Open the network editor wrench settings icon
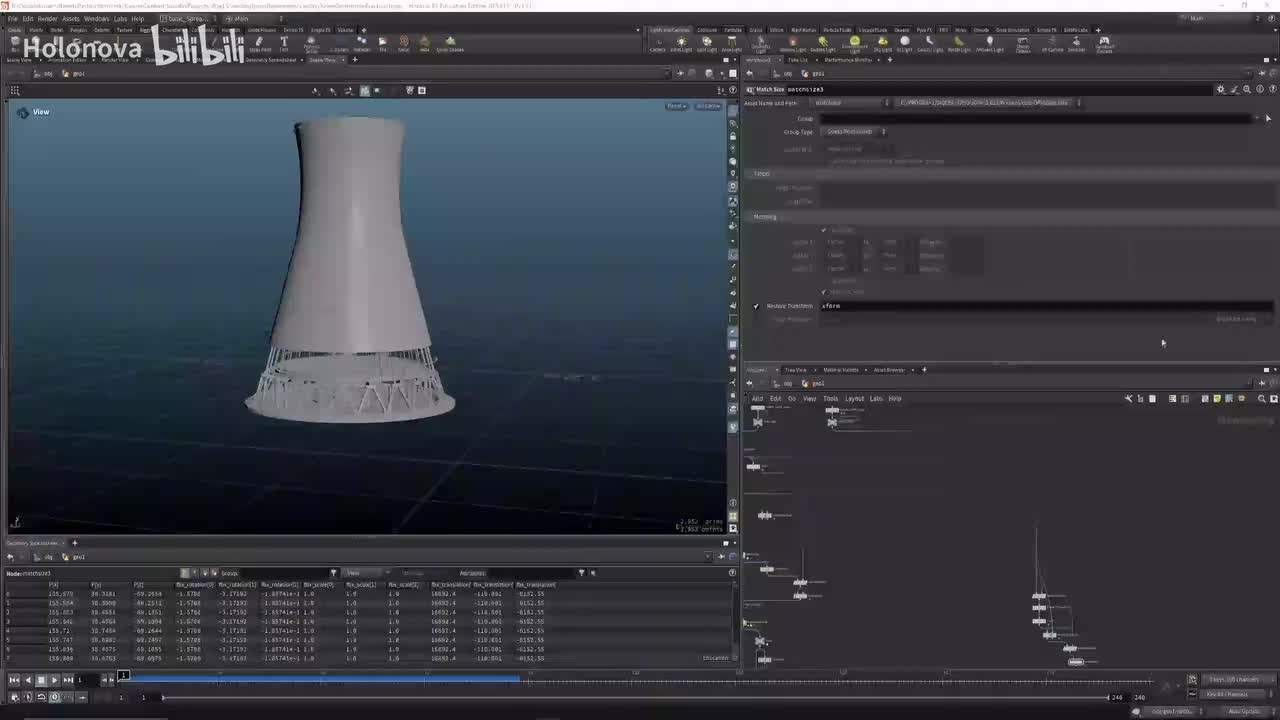Image resolution: width=1280 pixels, height=720 pixels. tap(1129, 399)
